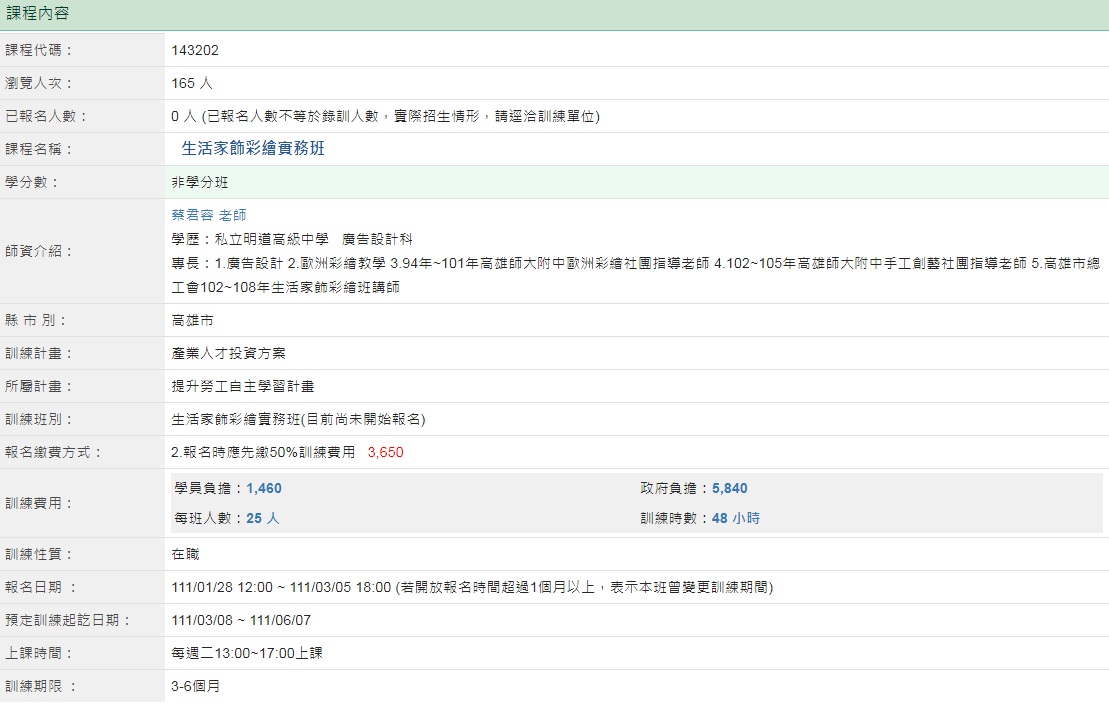Image resolution: width=1109 pixels, height=705 pixels.
Task: Click the 165 人 view count value
Action: (x=192, y=83)
